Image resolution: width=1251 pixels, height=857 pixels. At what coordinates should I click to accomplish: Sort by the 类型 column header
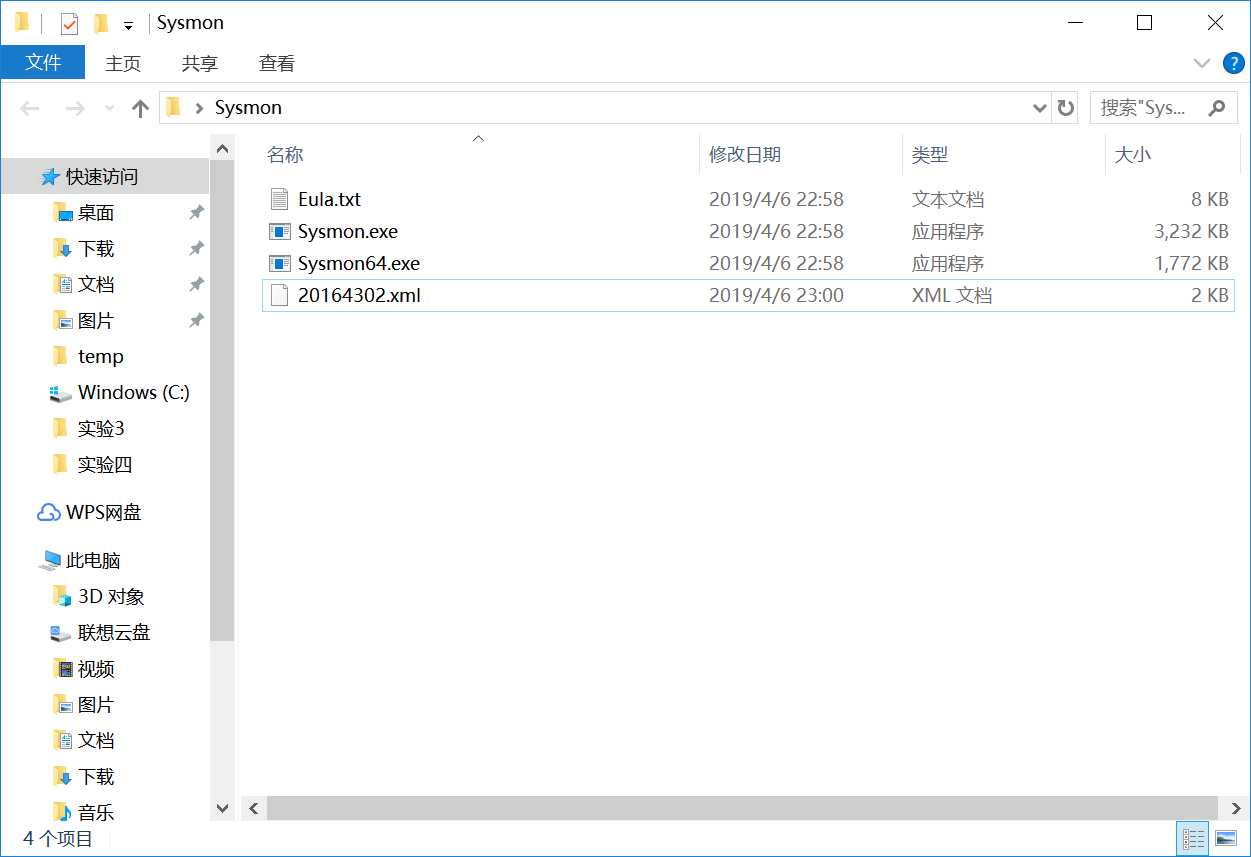pyautogui.click(x=930, y=155)
